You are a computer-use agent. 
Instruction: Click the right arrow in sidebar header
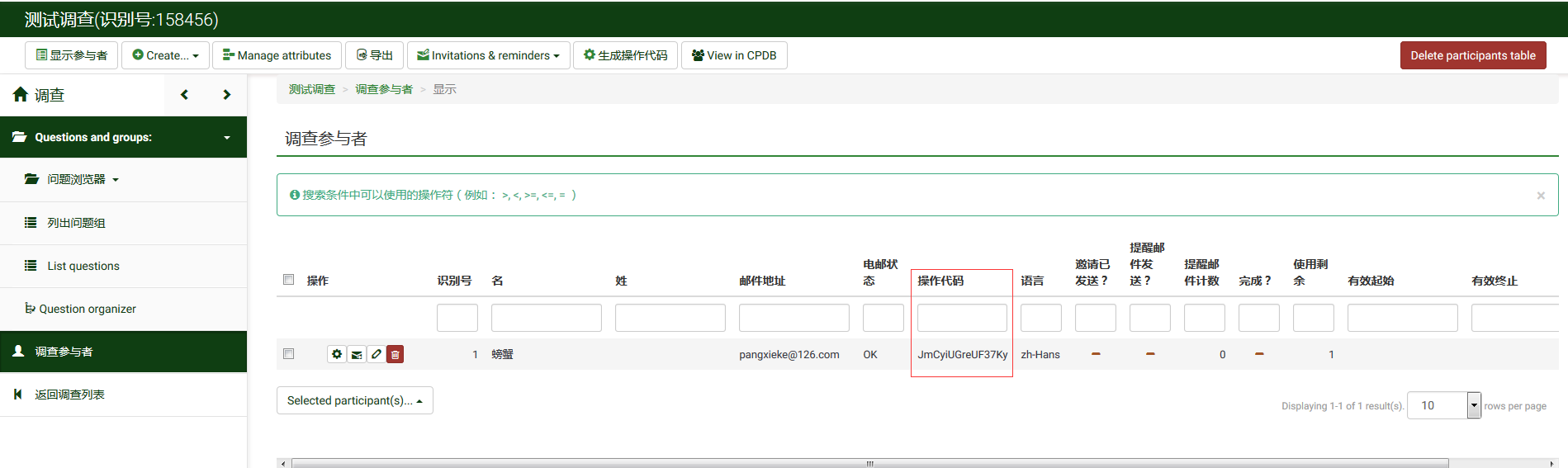(x=226, y=95)
